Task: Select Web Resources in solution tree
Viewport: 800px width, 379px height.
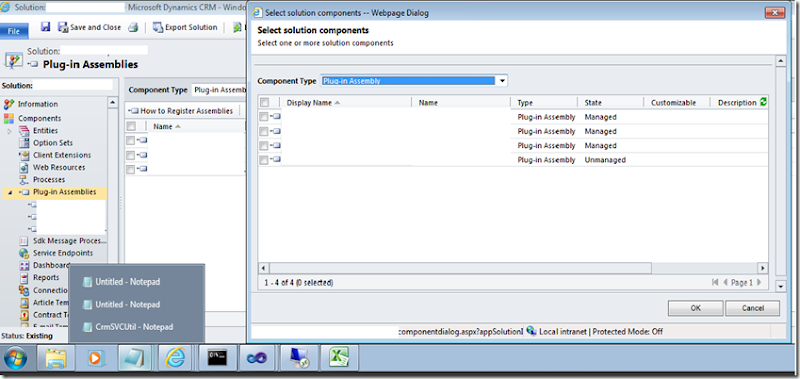Action: pyautogui.click(x=59, y=167)
